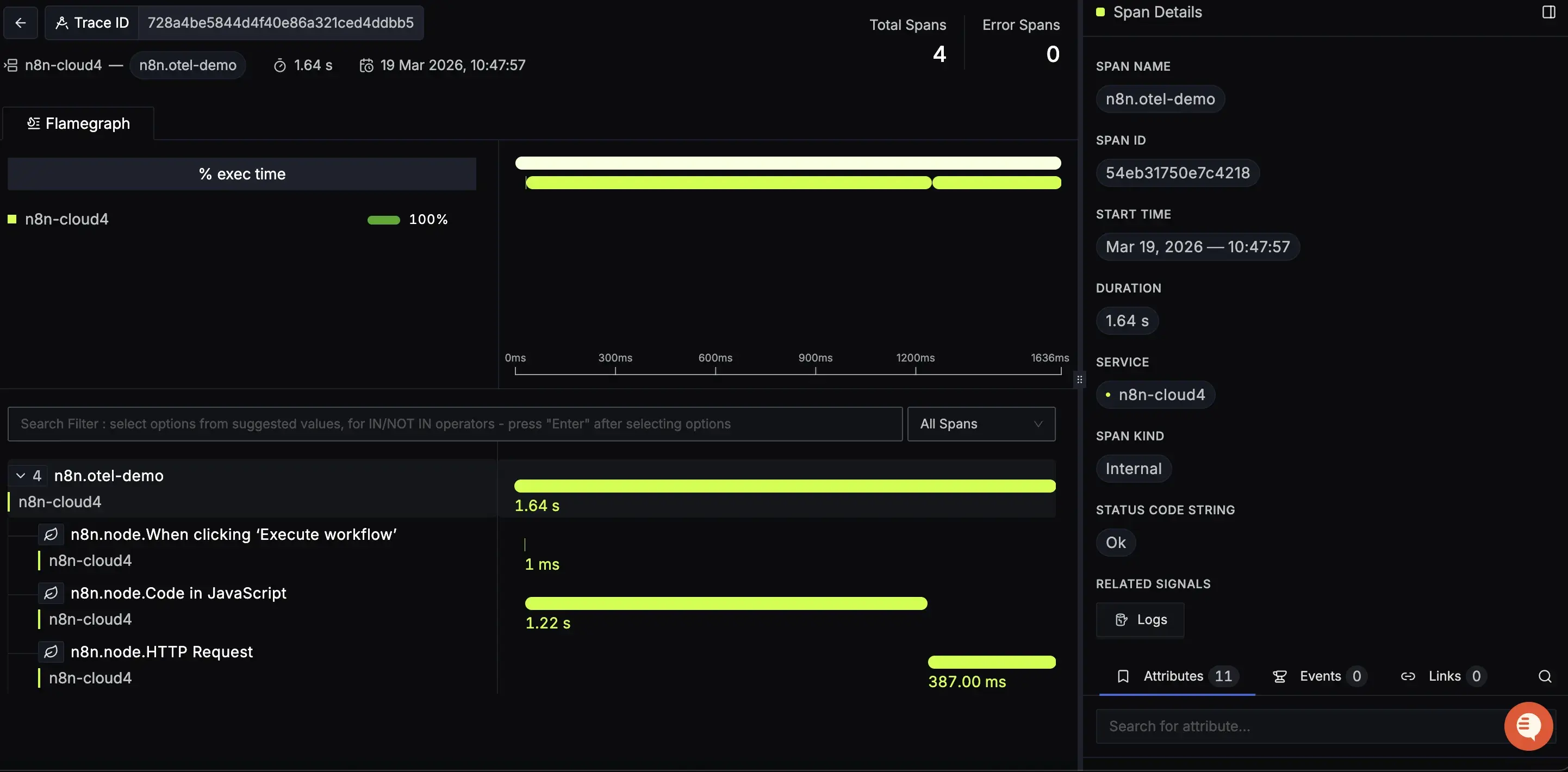Toggle the Span Details side panel icon
Viewport: 1568px width, 772px height.
click(x=1548, y=12)
